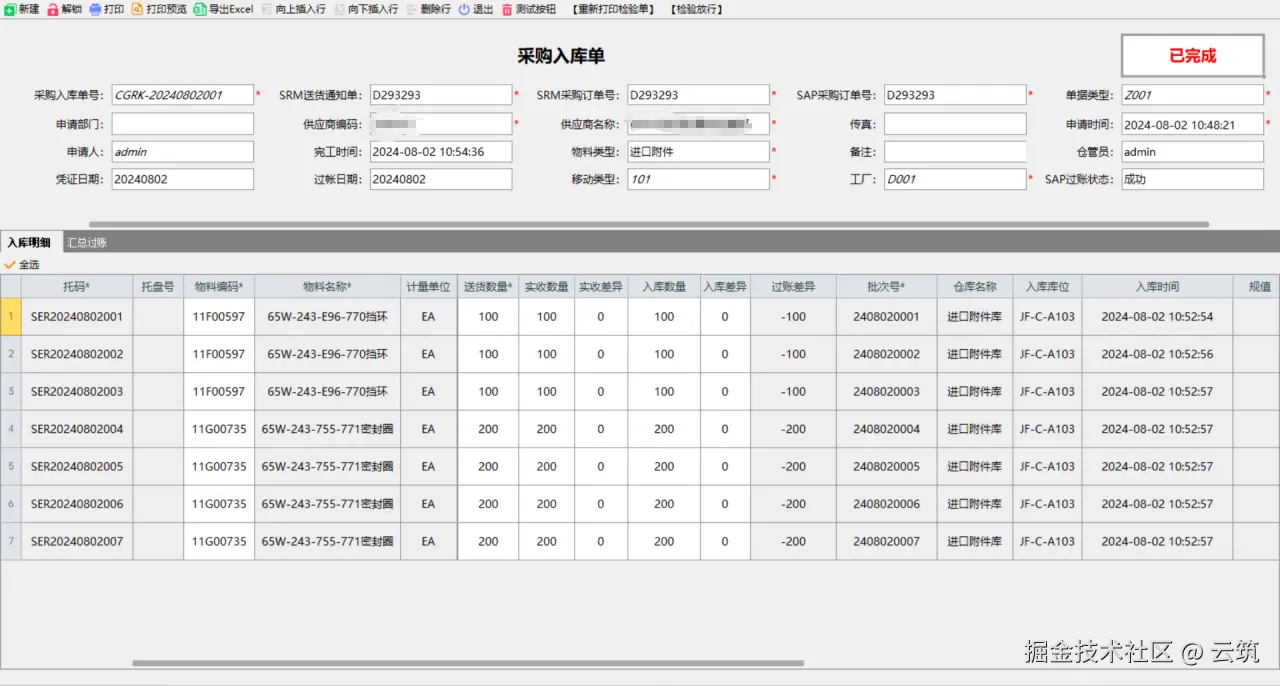Image resolution: width=1280 pixels, height=686 pixels.
Task: Click batch number 2408020002
Action: [886, 354]
